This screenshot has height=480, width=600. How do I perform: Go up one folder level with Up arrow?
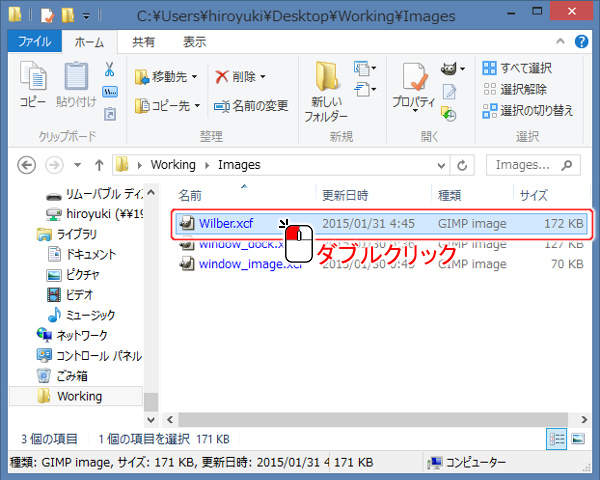tap(99, 165)
